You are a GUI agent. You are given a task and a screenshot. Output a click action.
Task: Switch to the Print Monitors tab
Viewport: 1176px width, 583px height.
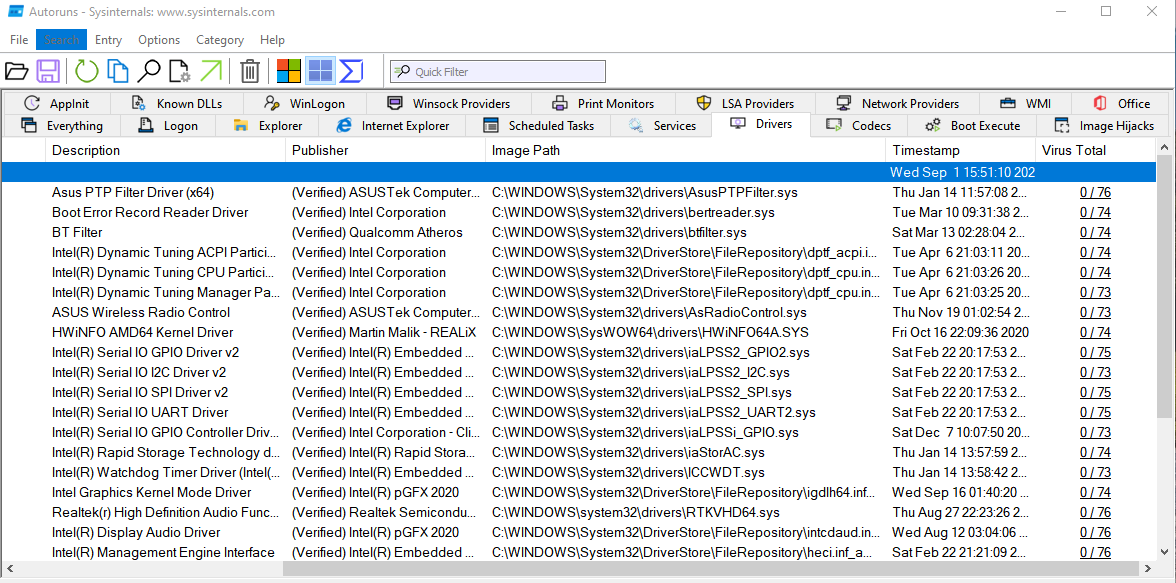[x=603, y=104]
